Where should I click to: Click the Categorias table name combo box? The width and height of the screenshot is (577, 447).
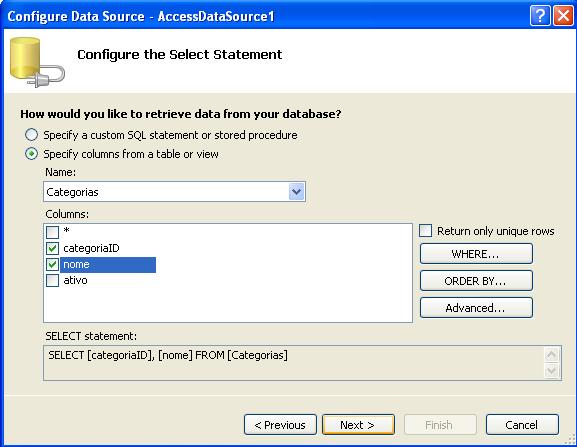click(174, 192)
